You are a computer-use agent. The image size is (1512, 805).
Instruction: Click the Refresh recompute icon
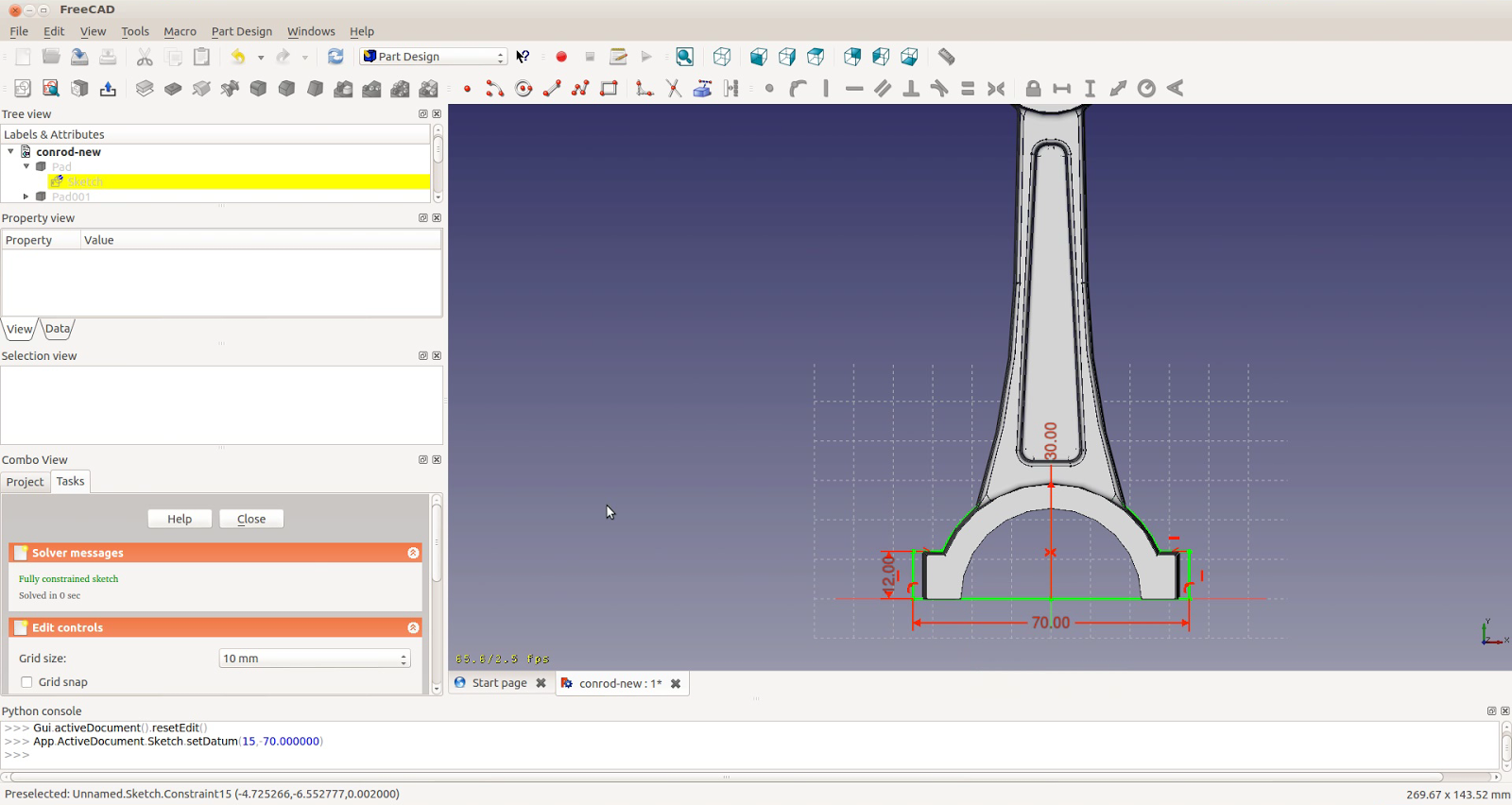coord(335,57)
